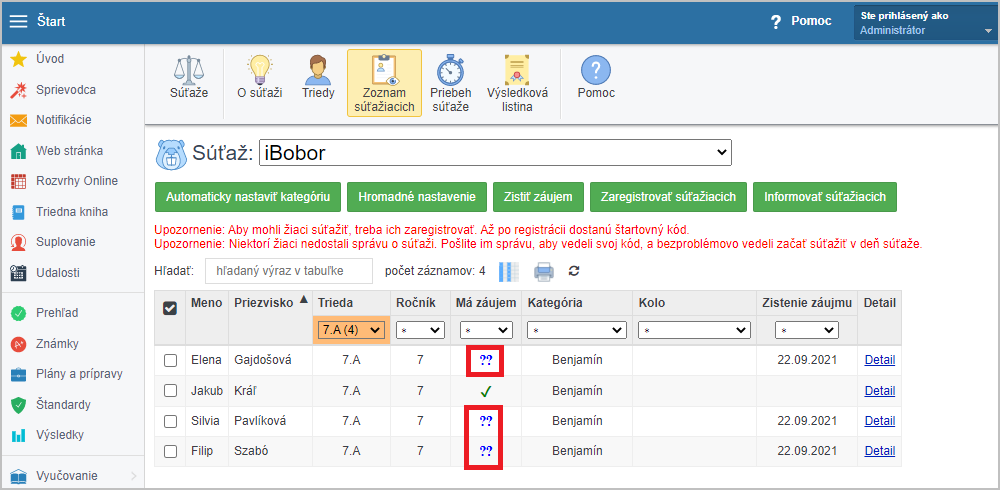Open the hamburger menu next to Štart

pyautogui.click(x=18, y=22)
